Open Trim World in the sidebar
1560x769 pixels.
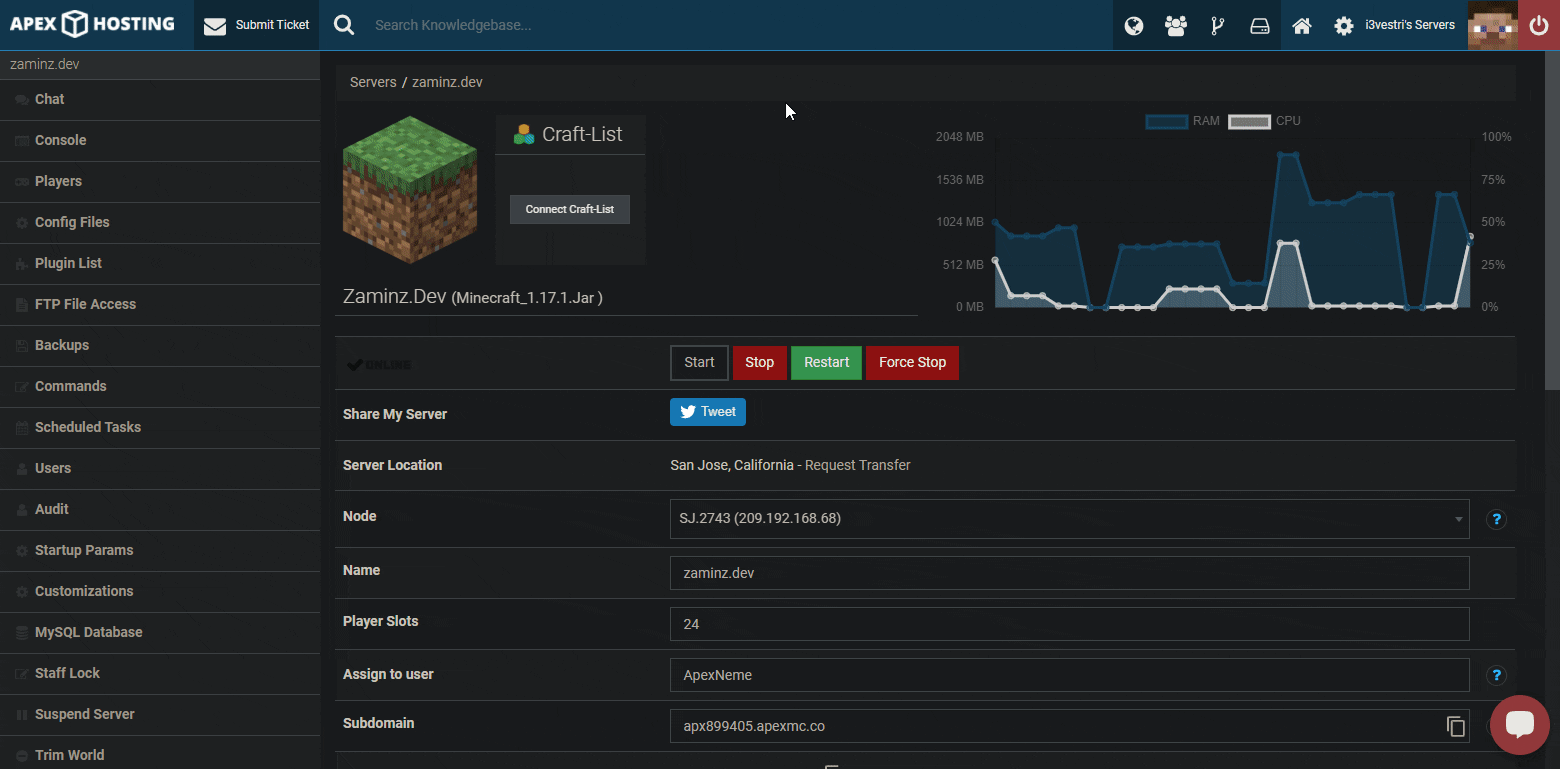tap(160, 755)
